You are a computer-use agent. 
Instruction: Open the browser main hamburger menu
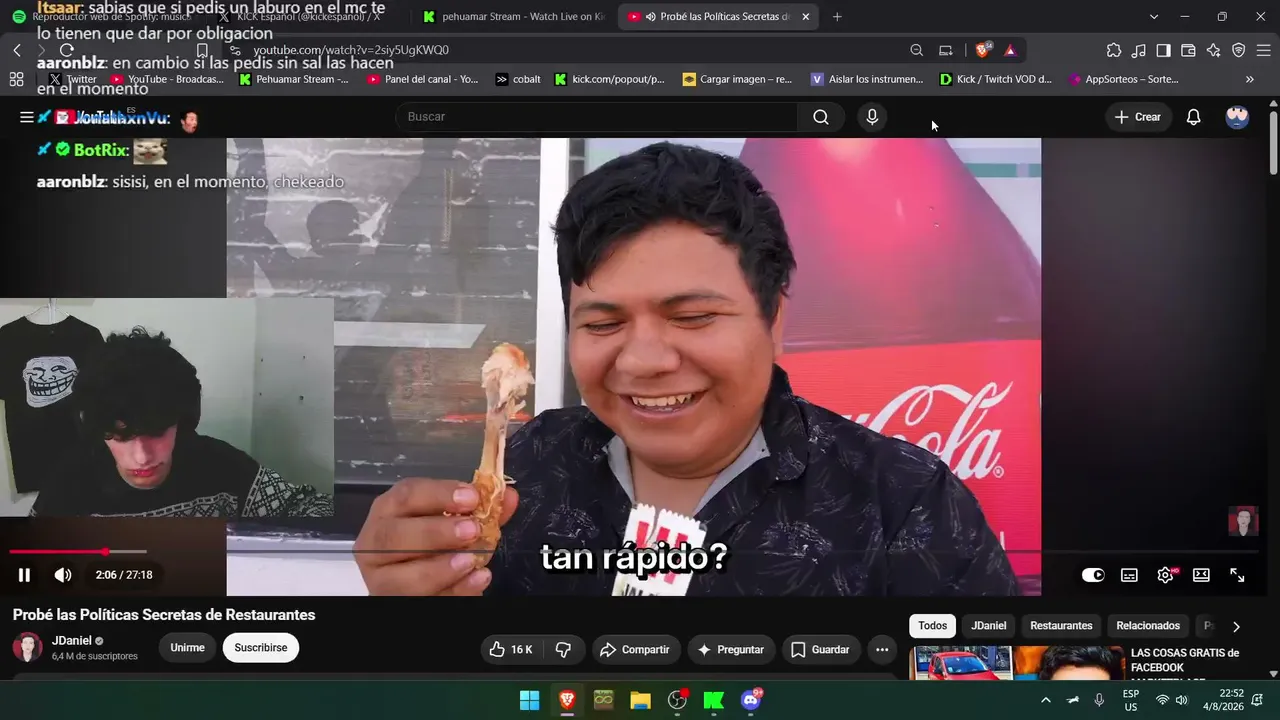coord(1263,50)
